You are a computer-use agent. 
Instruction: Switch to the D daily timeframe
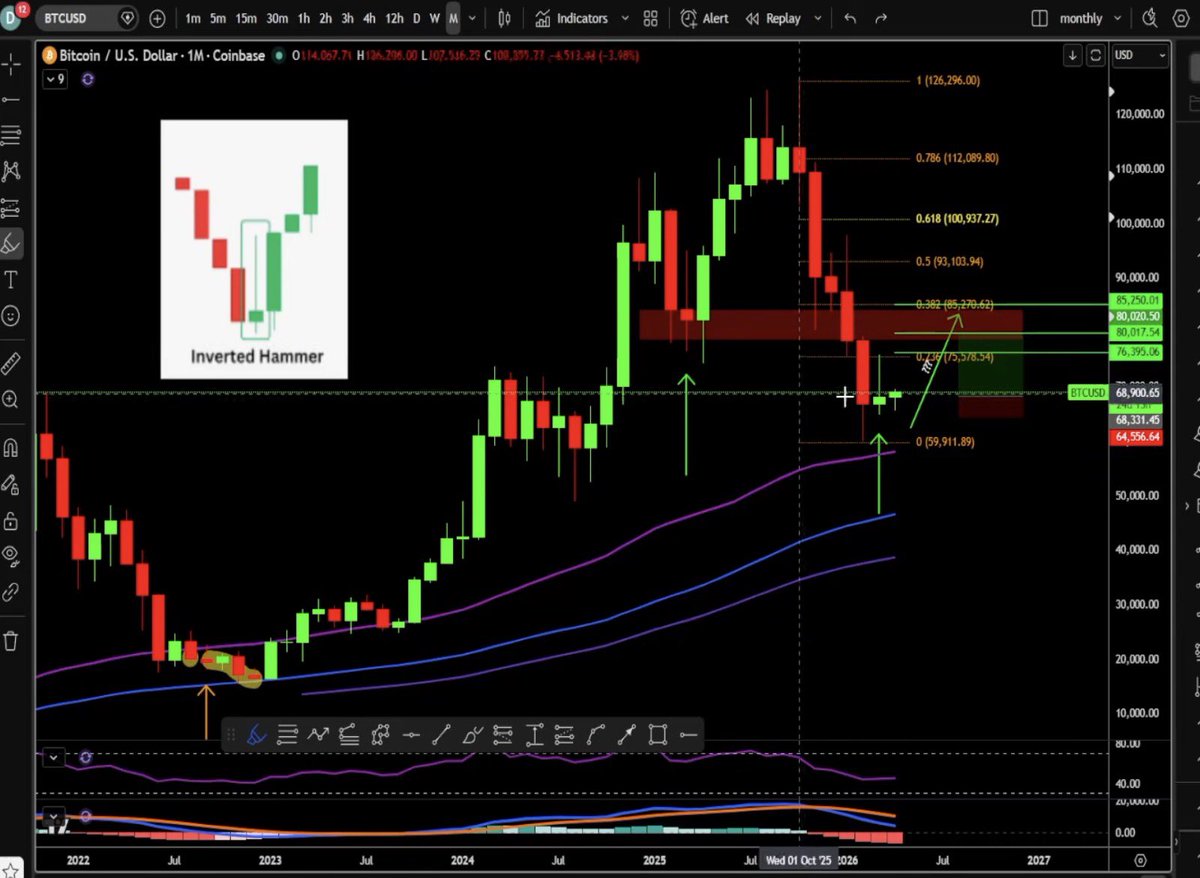click(417, 18)
